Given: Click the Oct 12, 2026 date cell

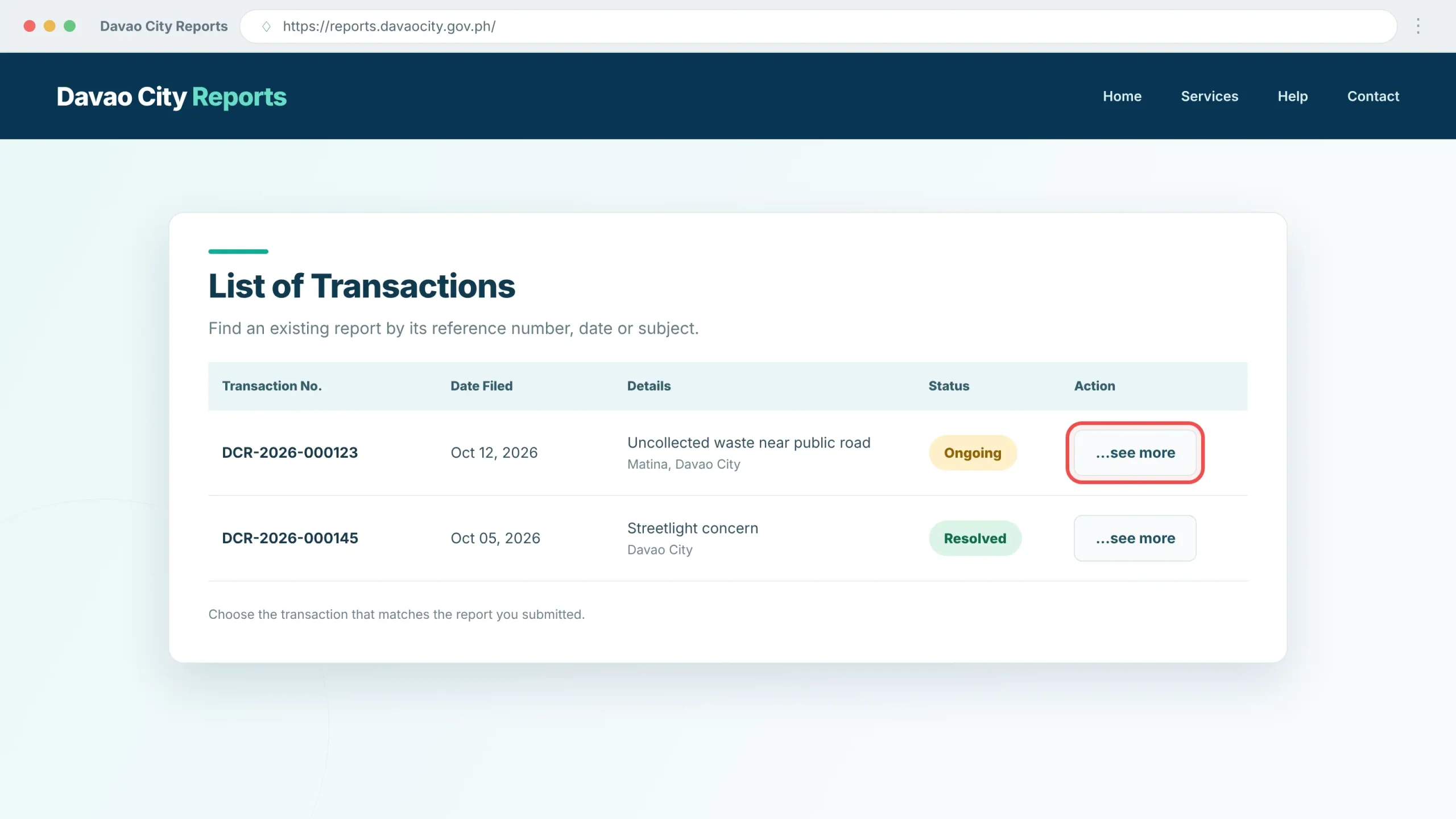Looking at the screenshot, I should point(494,453).
